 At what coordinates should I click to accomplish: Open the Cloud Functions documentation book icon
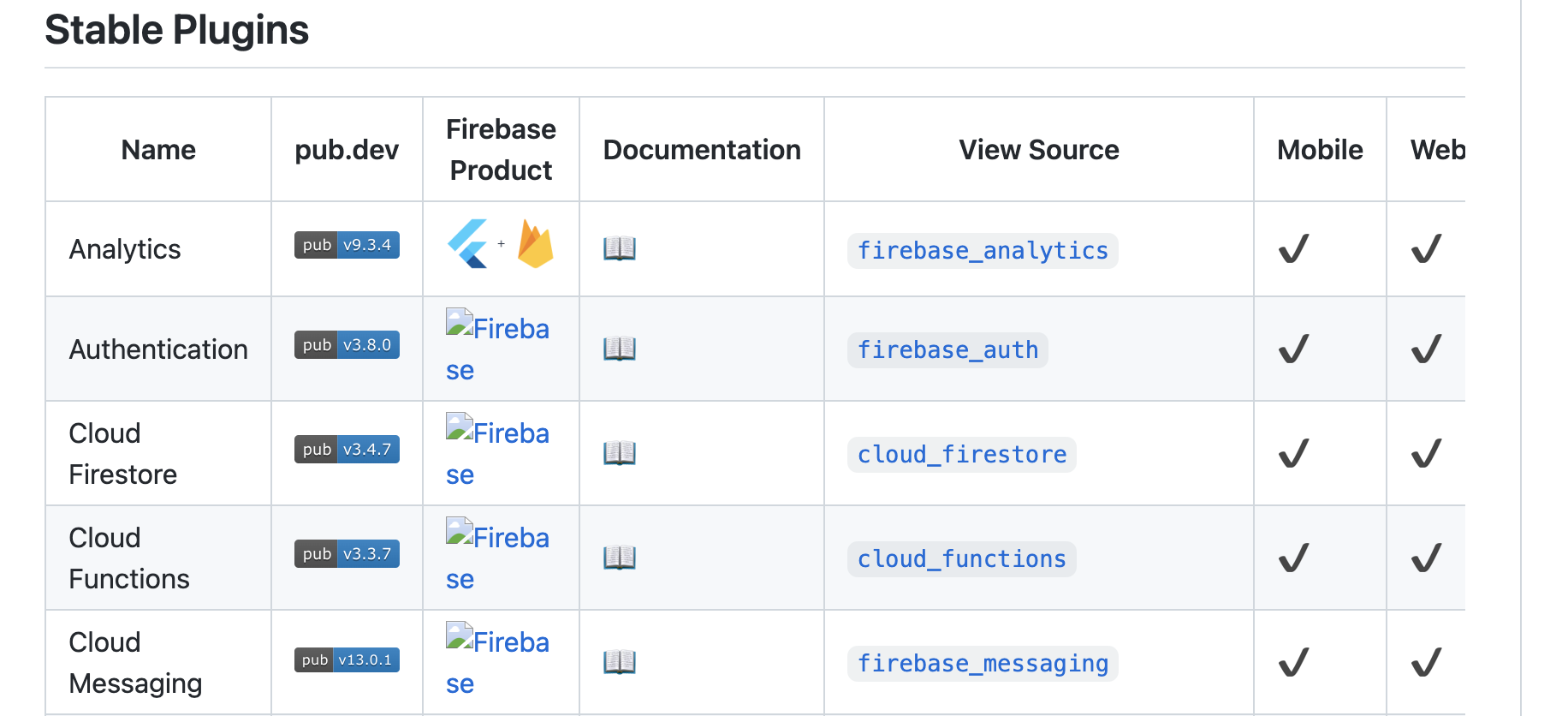coord(619,558)
